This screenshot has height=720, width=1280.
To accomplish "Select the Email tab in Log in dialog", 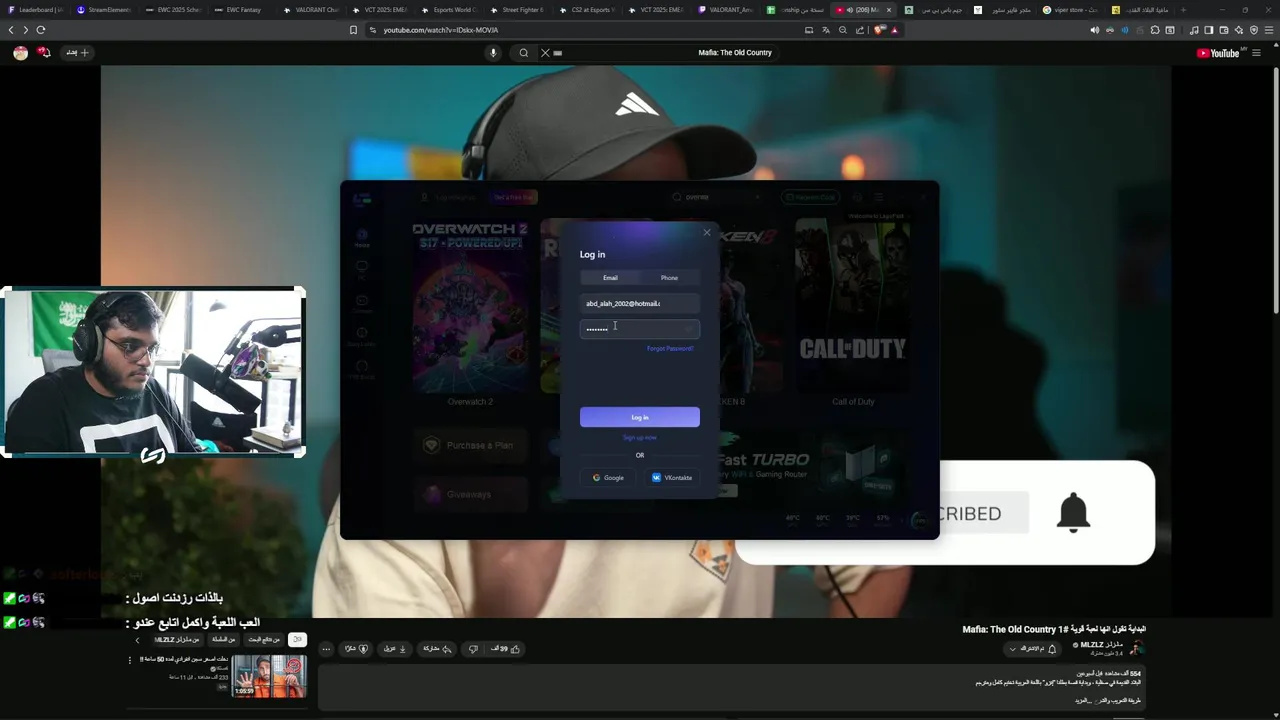I will [x=610, y=278].
